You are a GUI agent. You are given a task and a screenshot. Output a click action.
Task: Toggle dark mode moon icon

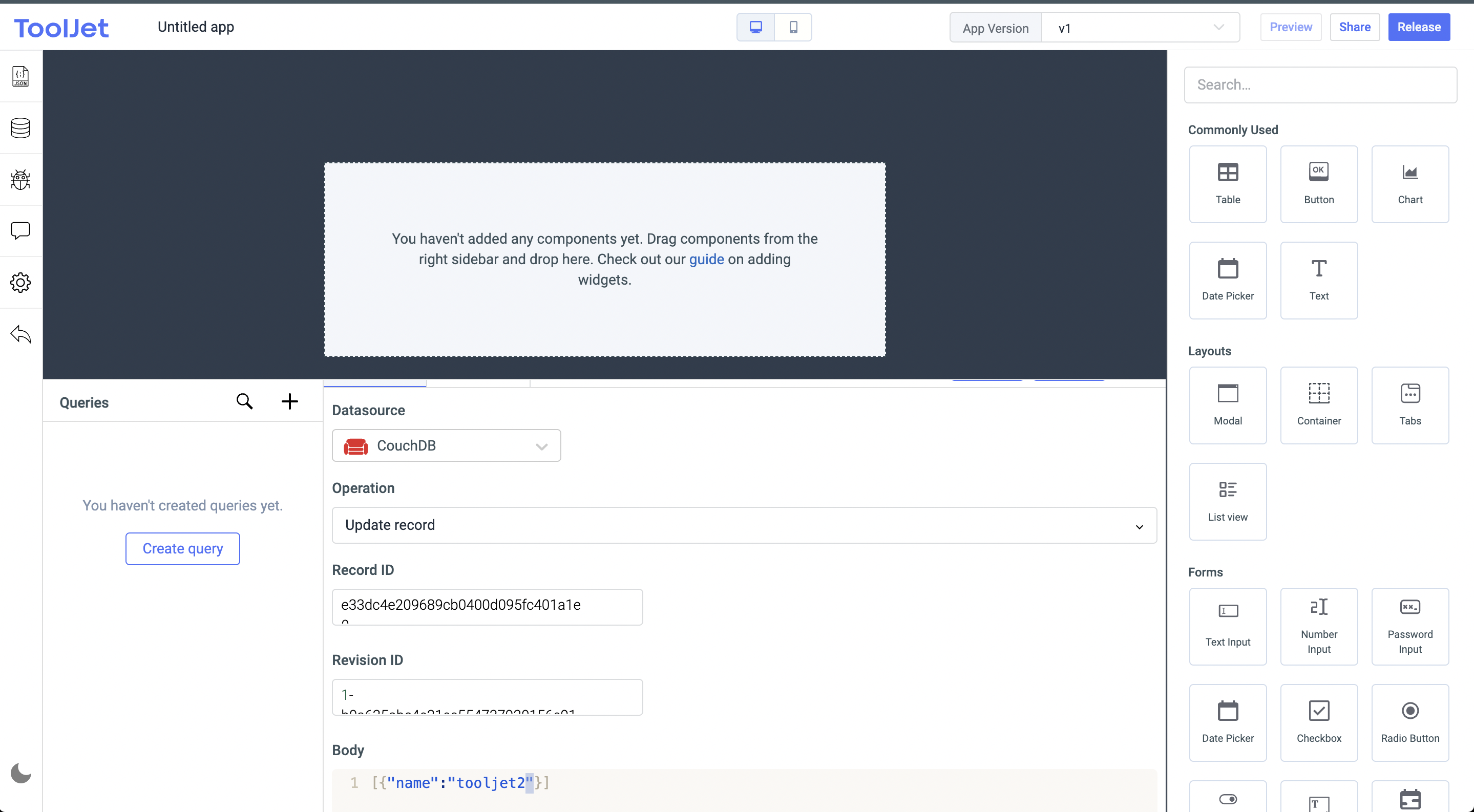(x=20, y=773)
